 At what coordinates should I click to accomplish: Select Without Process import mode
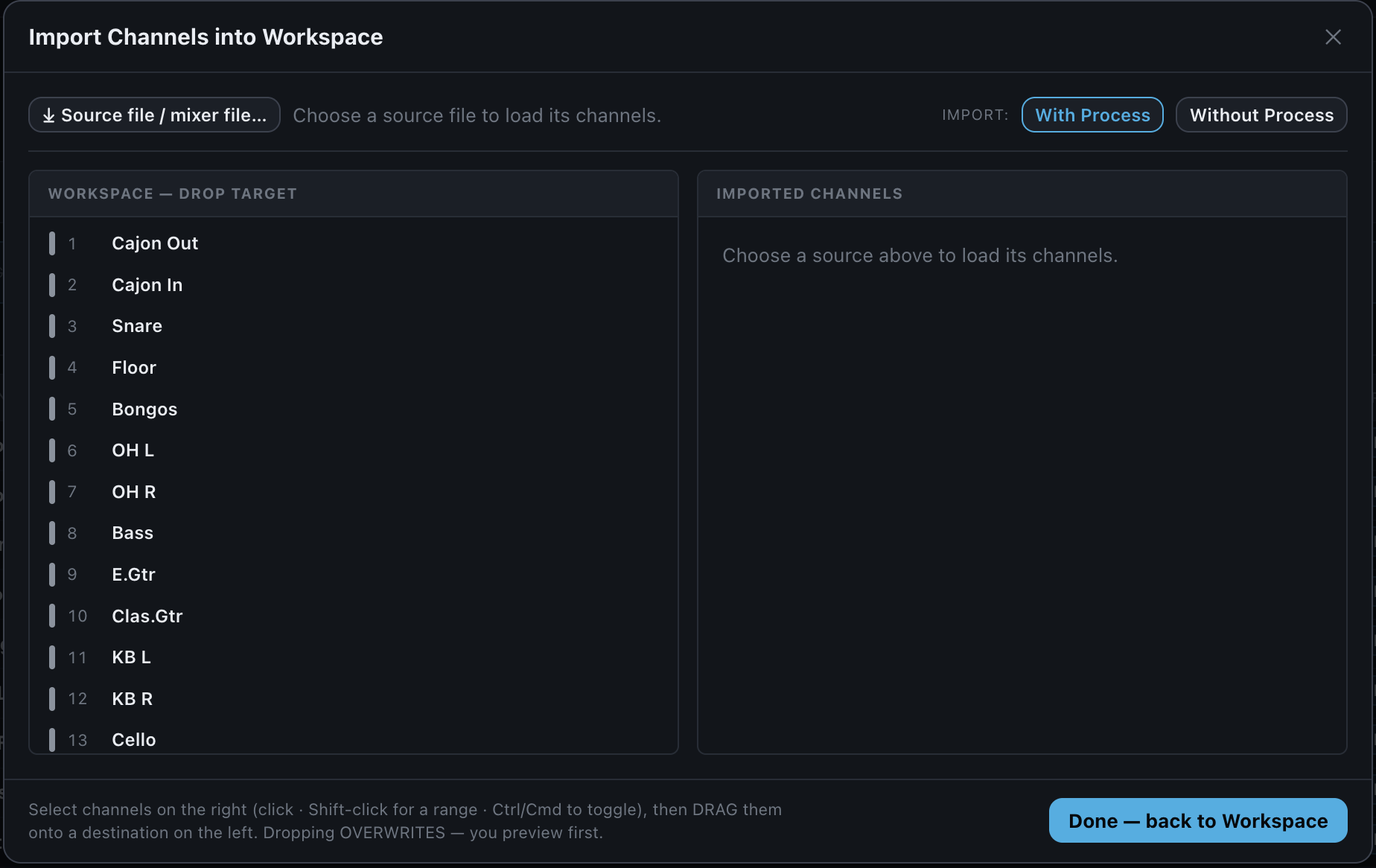1261,115
